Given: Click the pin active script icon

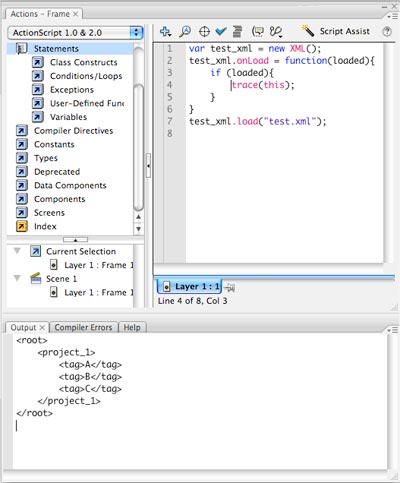Looking at the screenshot, I should point(229,287).
